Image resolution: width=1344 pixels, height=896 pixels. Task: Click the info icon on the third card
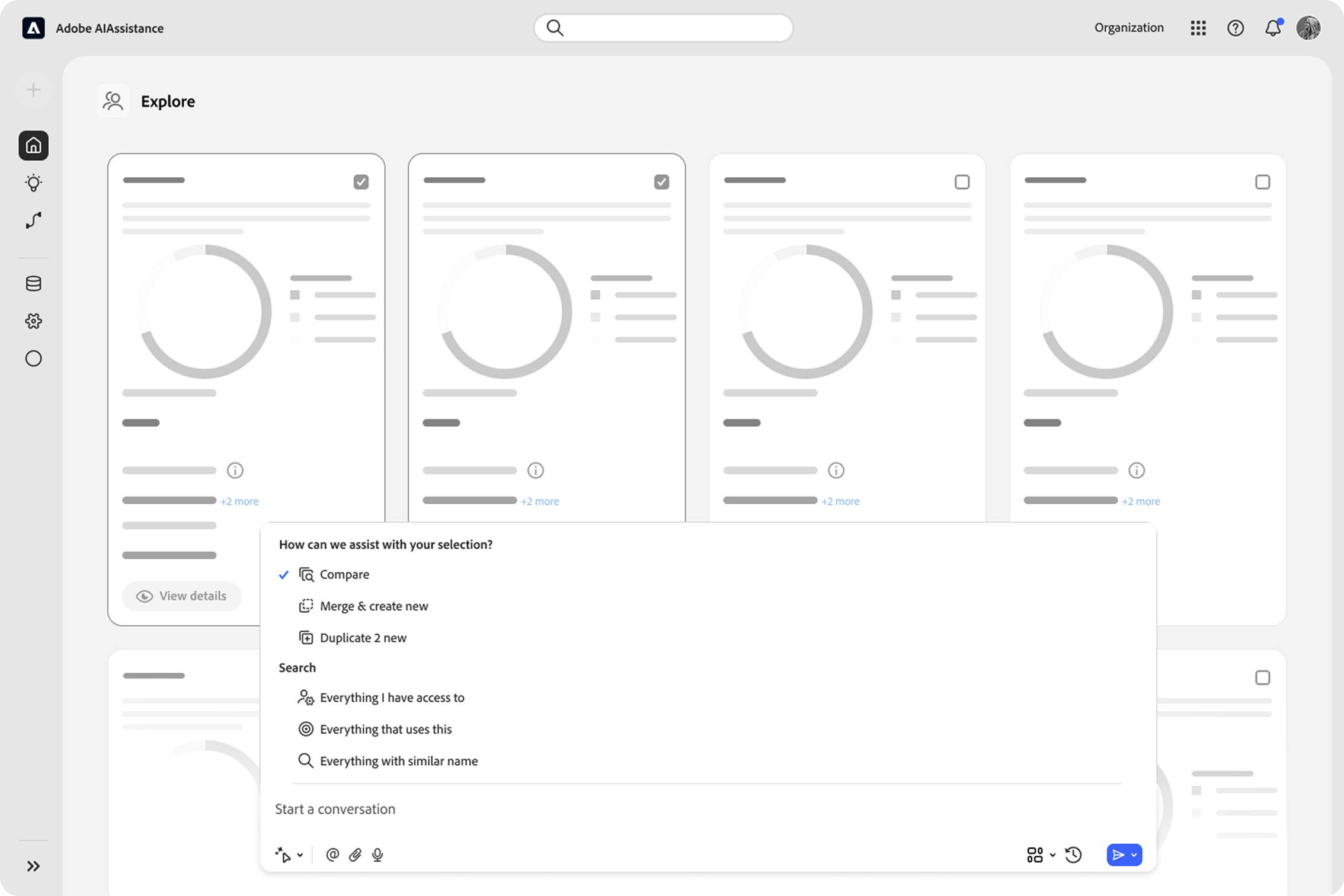pos(836,471)
